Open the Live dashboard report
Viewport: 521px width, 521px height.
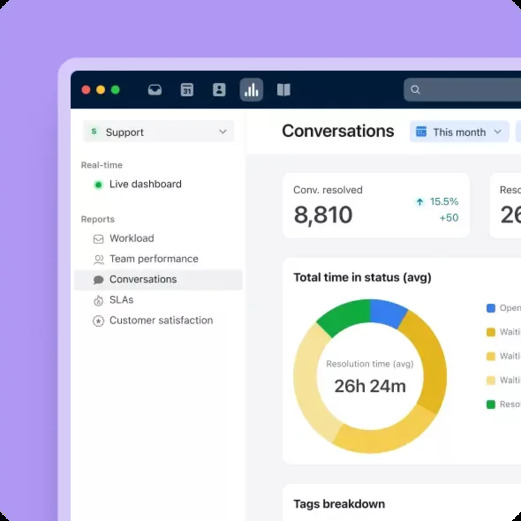[x=145, y=184]
